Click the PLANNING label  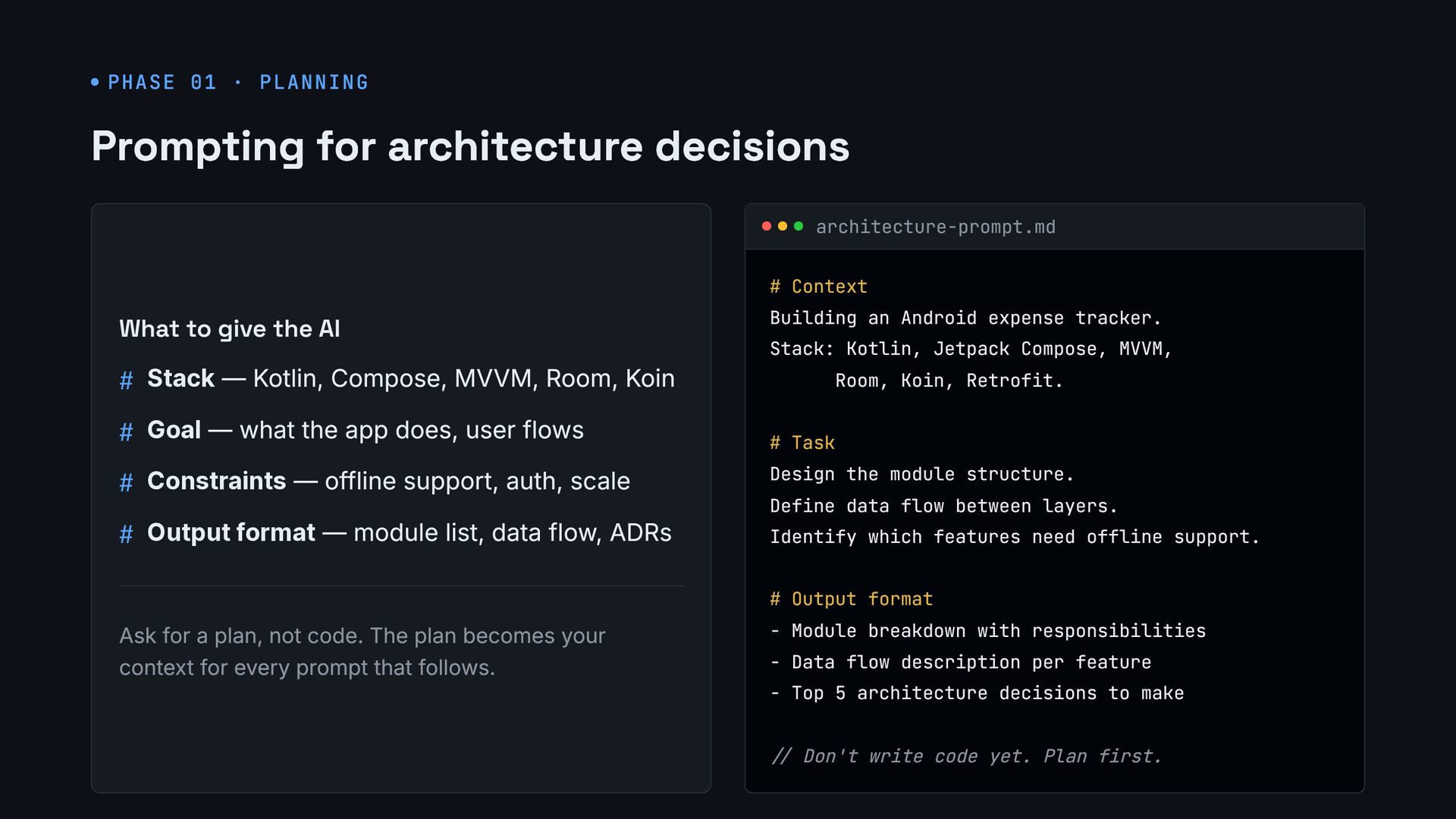click(314, 82)
